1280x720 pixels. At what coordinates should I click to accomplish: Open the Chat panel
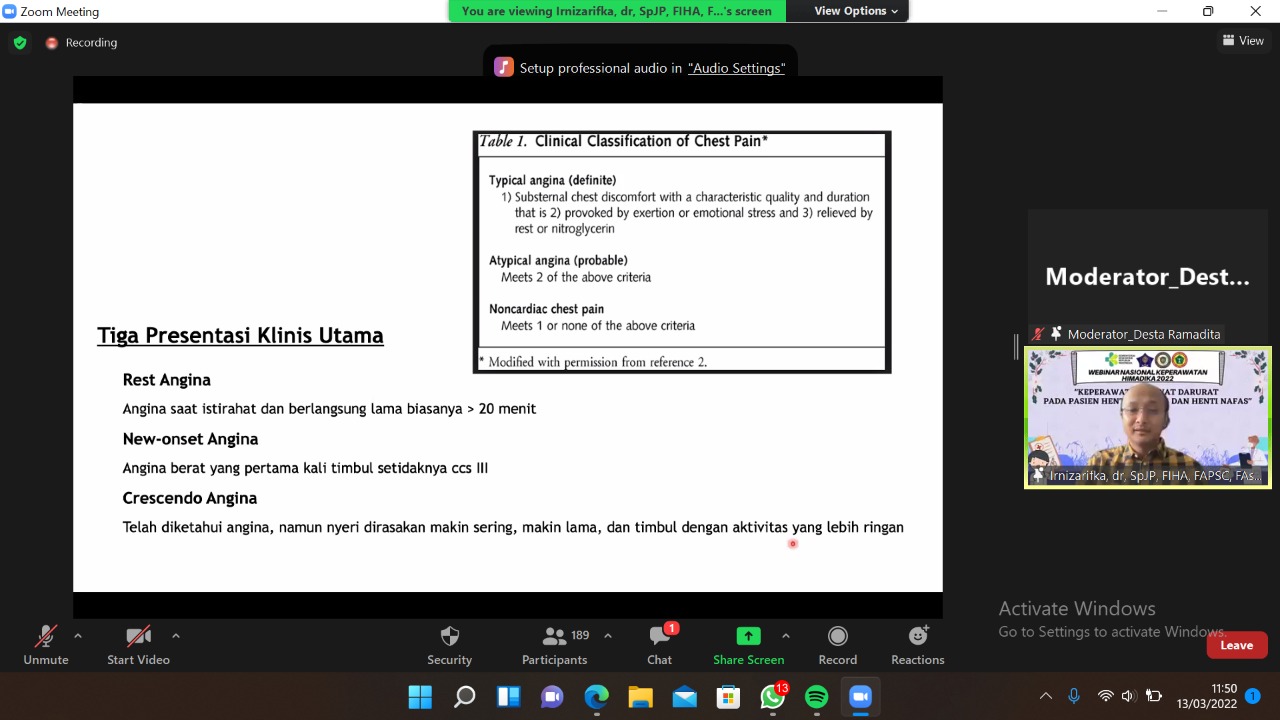pyautogui.click(x=659, y=637)
